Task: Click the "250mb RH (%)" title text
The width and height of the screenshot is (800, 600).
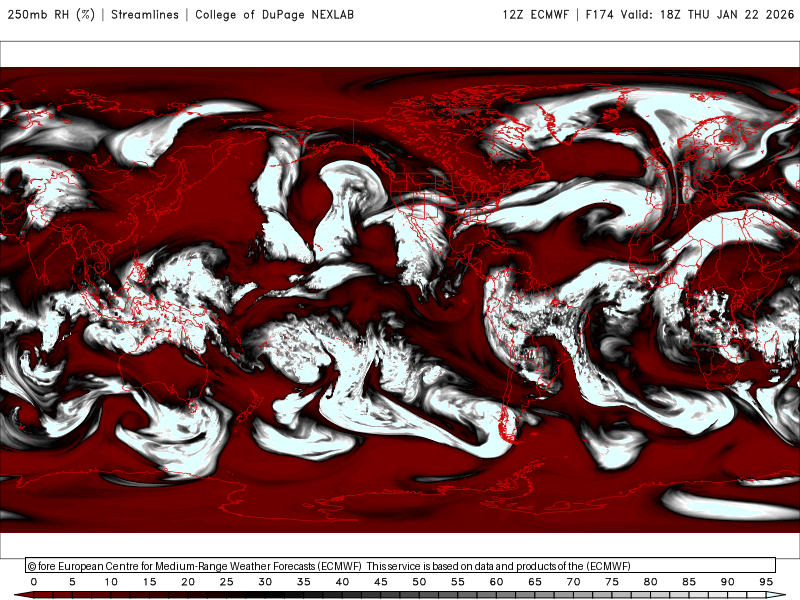Action: pyautogui.click(x=51, y=15)
